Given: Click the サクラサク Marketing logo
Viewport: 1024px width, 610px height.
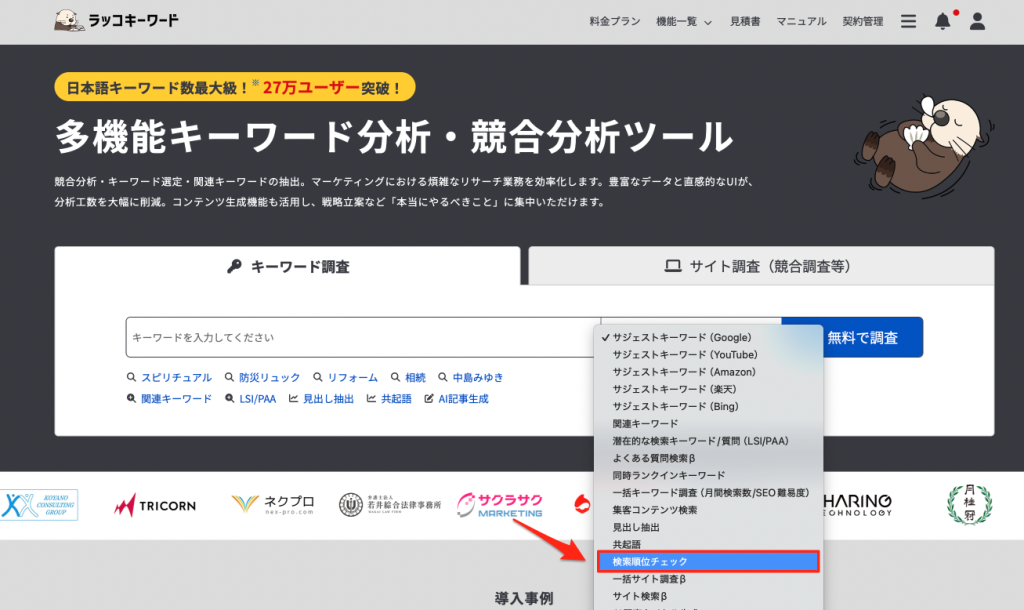Looking at the screenshot, I should tap(502, 504).
